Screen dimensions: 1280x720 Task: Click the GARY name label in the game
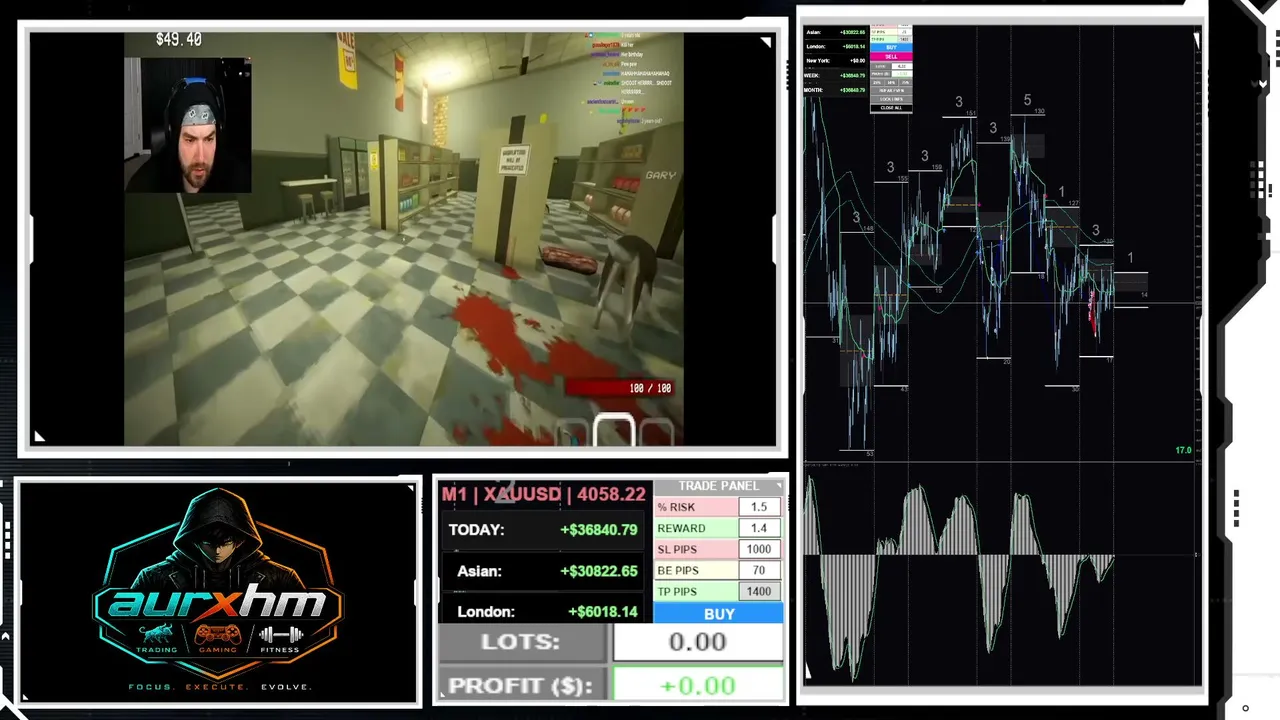click(661, 175)
